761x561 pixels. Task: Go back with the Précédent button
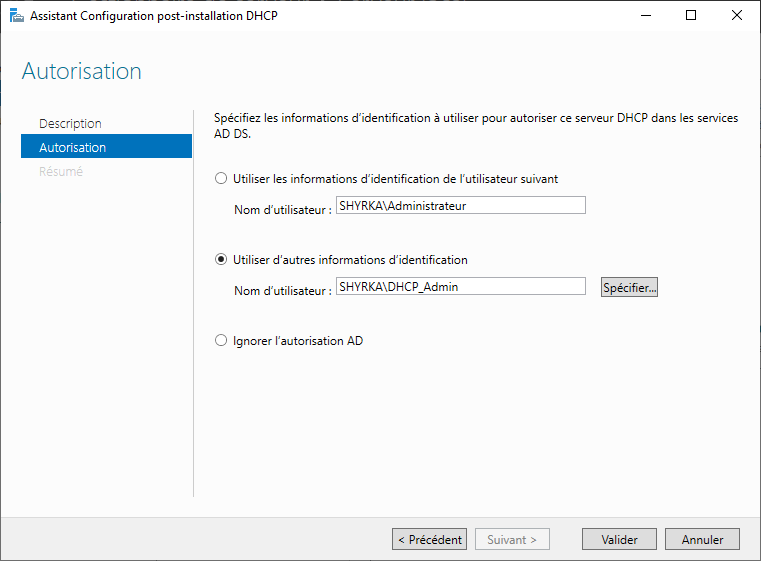429,540
